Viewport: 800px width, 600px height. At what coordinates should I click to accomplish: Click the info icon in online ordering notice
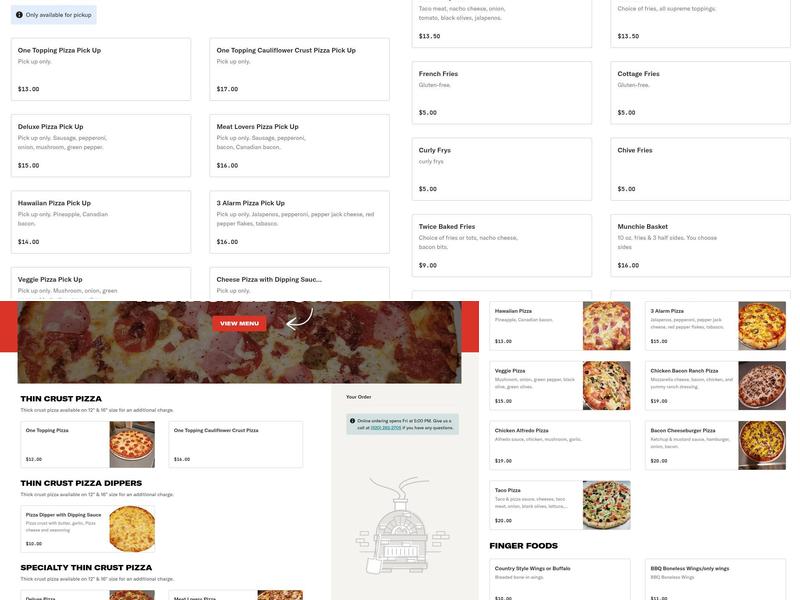pyautogui.click(x=352, y=421)
